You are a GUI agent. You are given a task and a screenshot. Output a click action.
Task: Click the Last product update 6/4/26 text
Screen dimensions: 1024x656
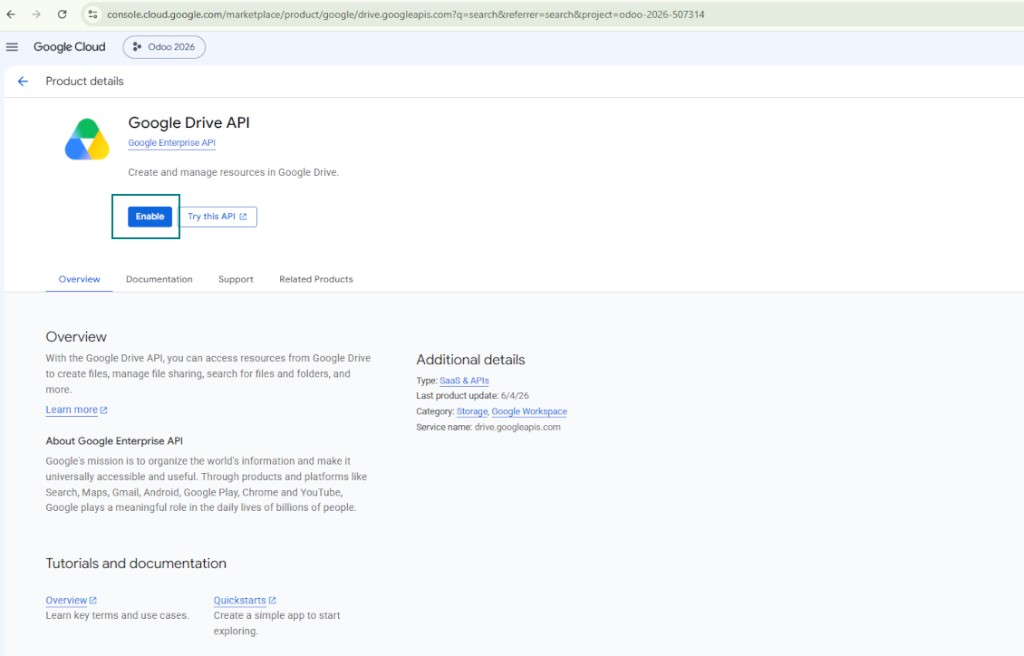click(x=472, y=396)
